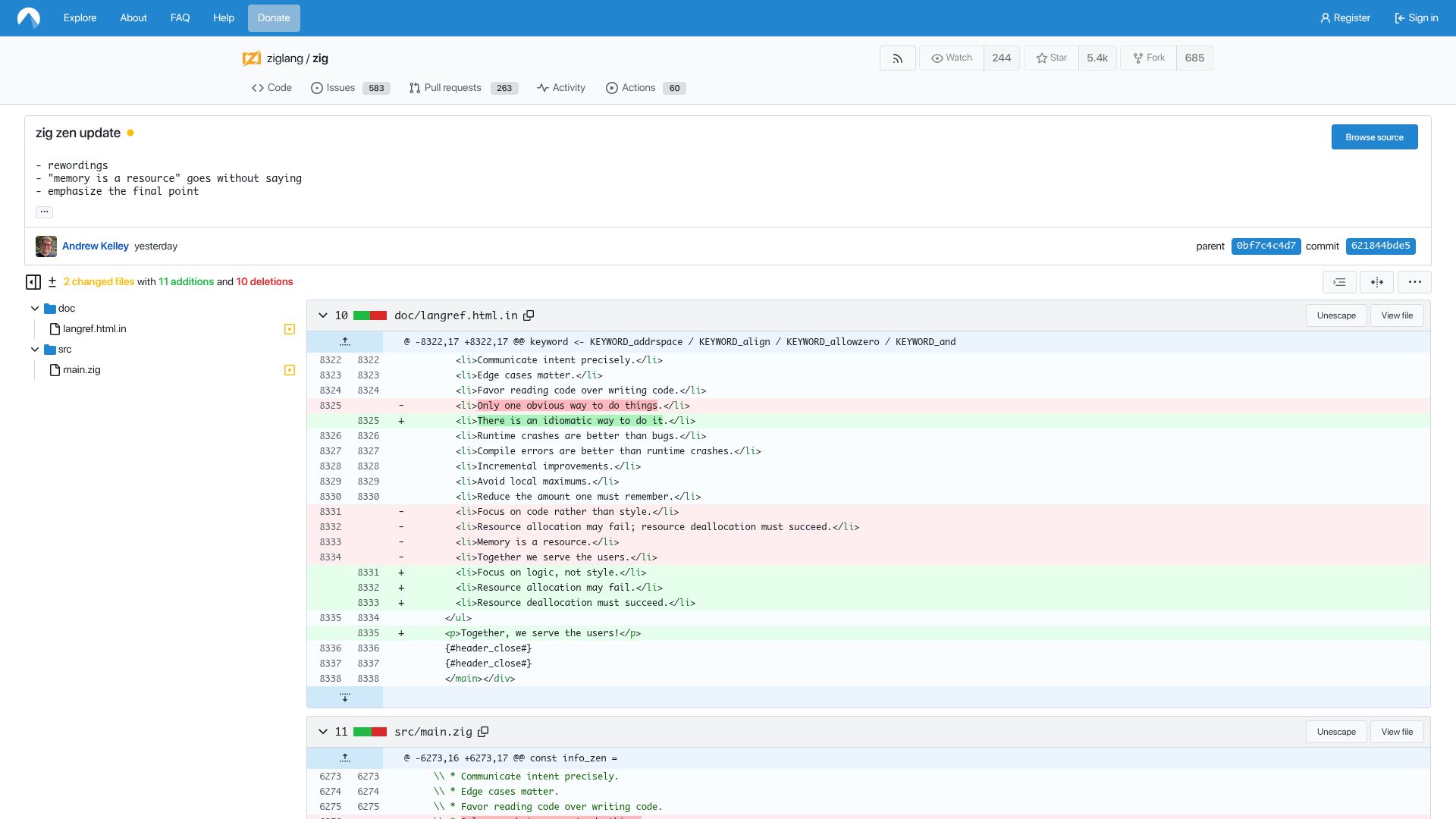The image size is (1456, 819).
Task: Open the Sign in link
Action: coord(1416,18)
